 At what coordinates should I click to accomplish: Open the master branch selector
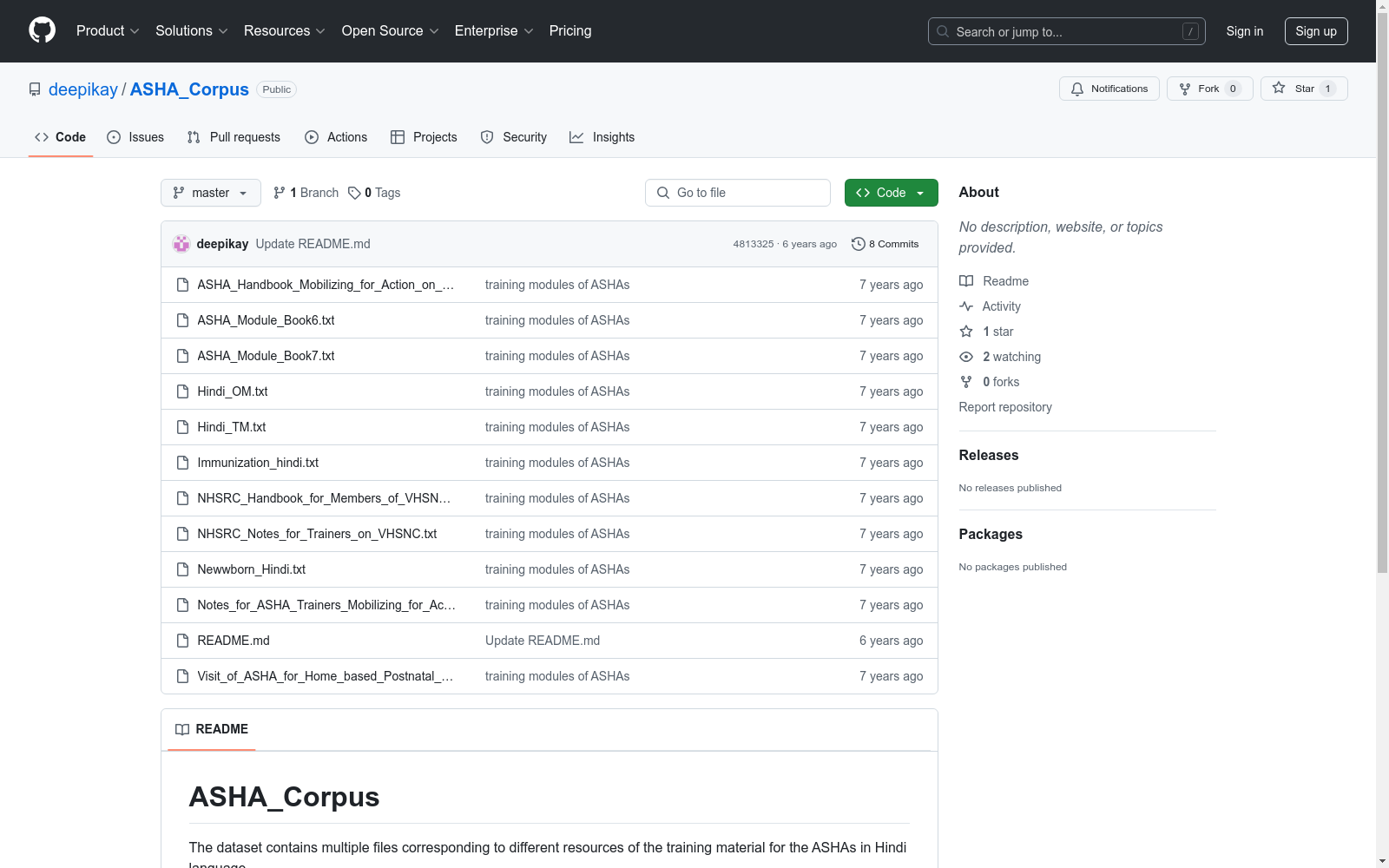point(211,193)
